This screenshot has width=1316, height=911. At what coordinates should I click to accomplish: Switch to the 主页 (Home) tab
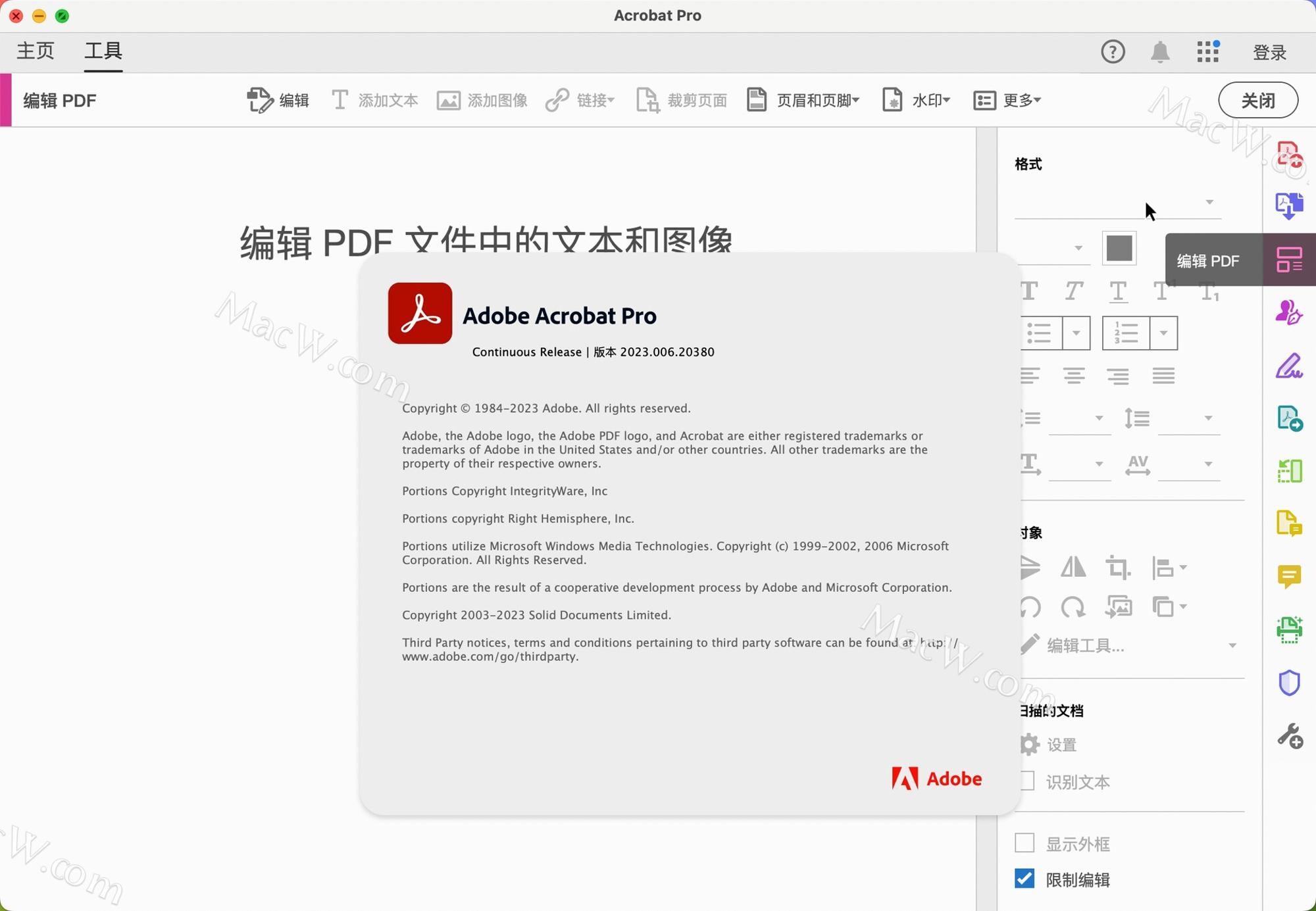click(36, 51)
